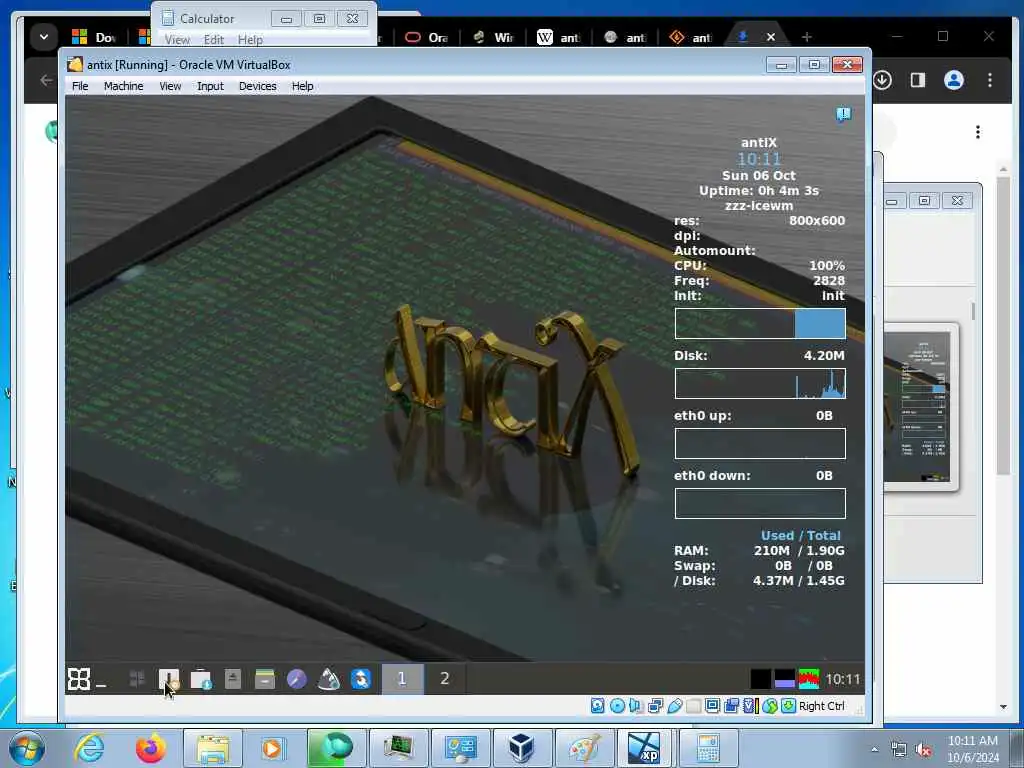Open Chrome downloads icon in browser toolbar
The image size is (1024, 768).
tap(883, 80)
